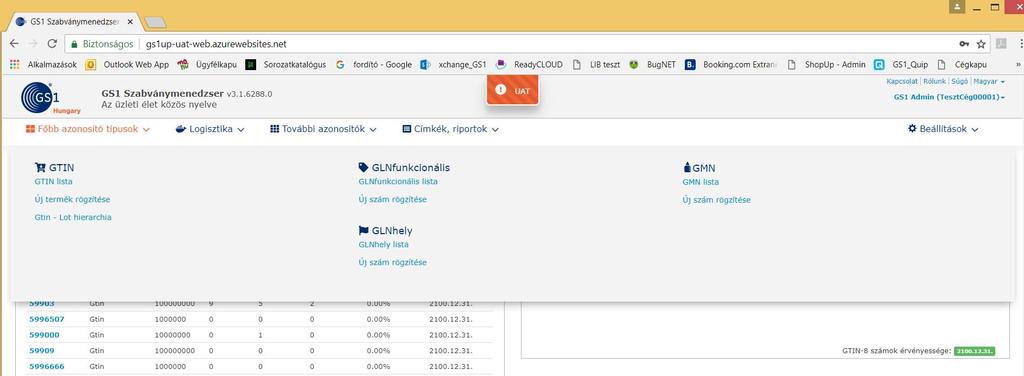Click Új szám rögzítése under GMN
Viewport: 1024px width, 376px height.
click(x=716, y=200)
